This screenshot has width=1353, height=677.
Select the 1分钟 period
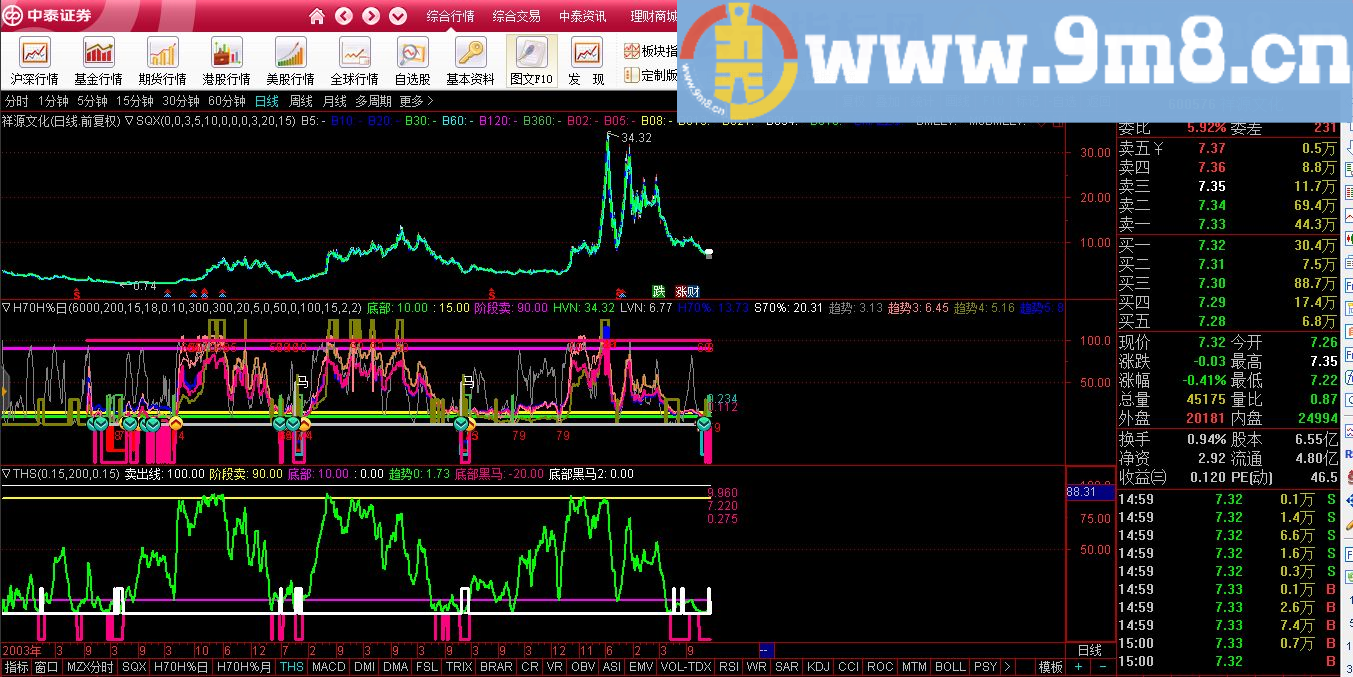coord(53,101)
